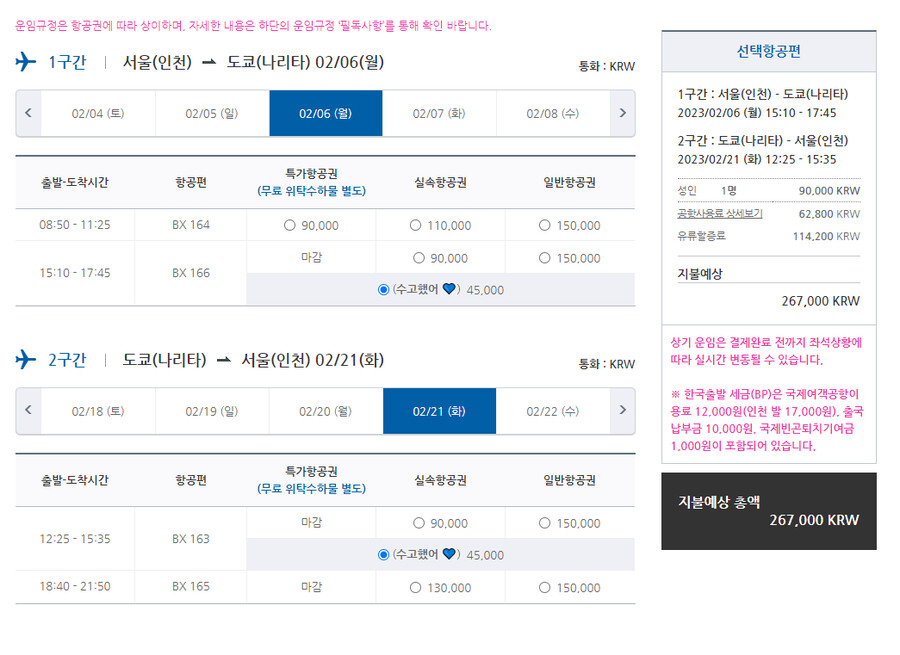Select the 02/22 (수) return date tab
The width and height of the screenshot is (900, 655).
click(553, 409)
